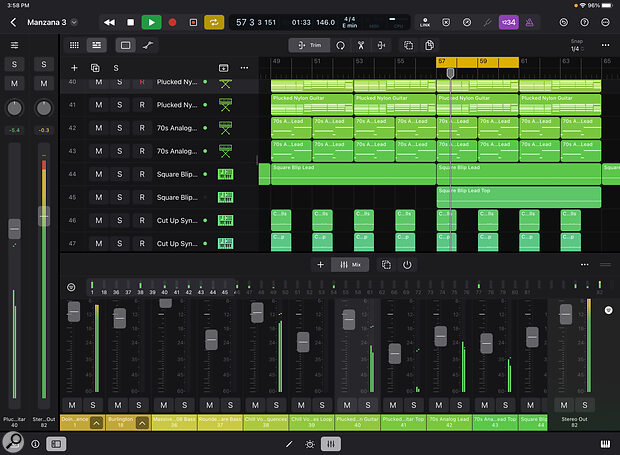
Task: Toggle cycle loop mode
Action: [x=214, y=23]
